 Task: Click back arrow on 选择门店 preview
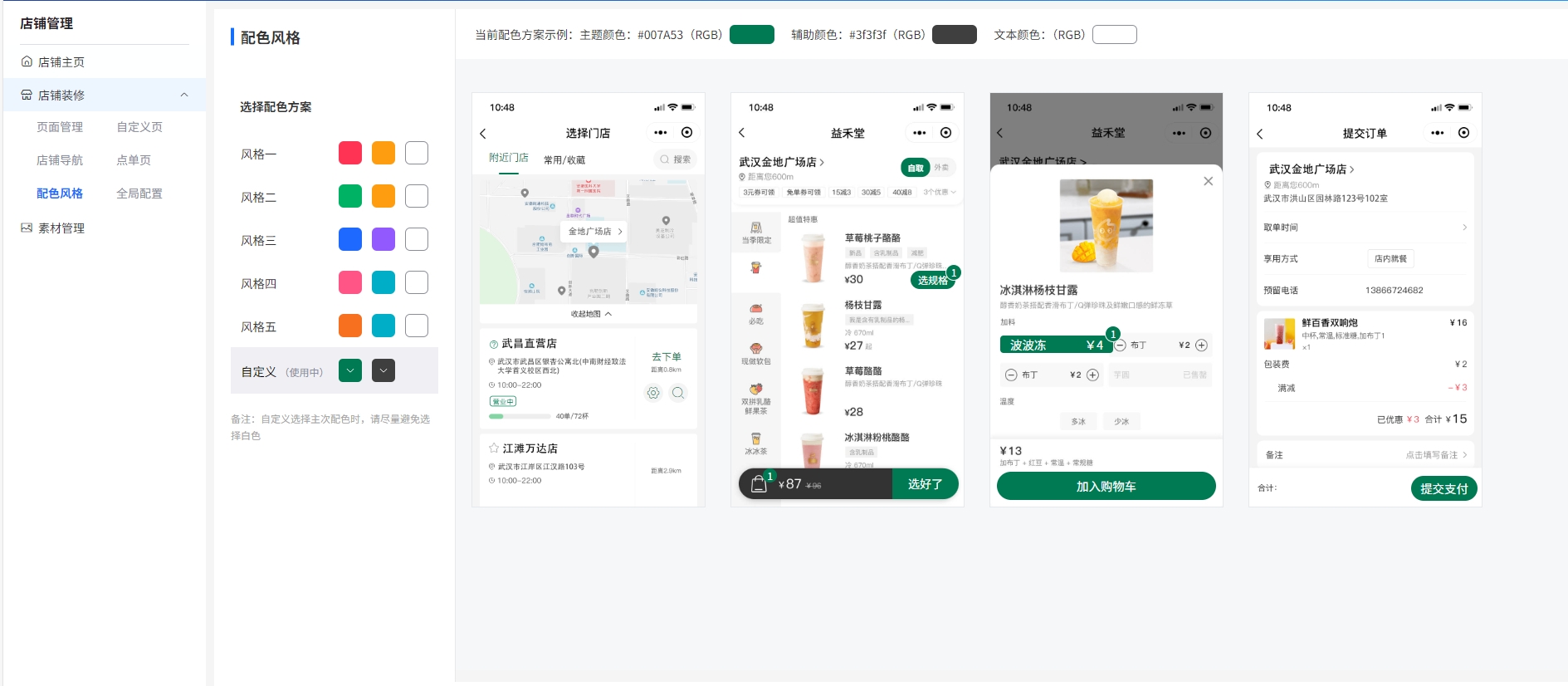483,134
